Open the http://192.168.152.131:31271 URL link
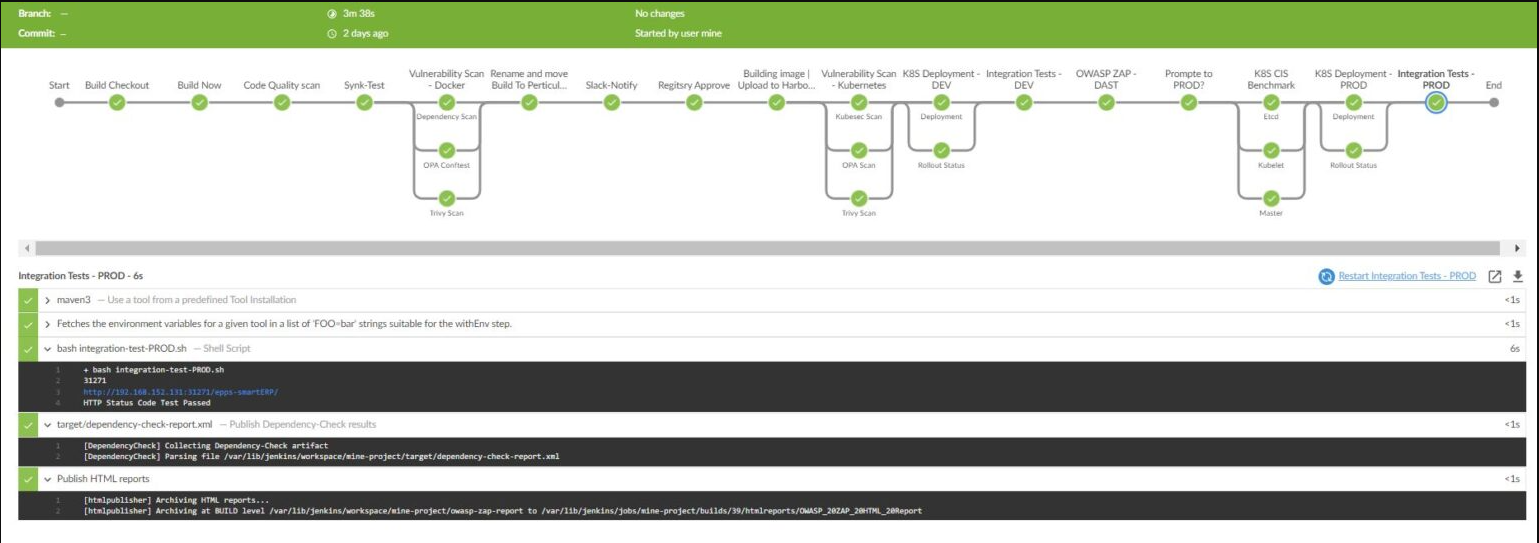The height and width of the screenshot is (543, 1539). pos(180,392)
